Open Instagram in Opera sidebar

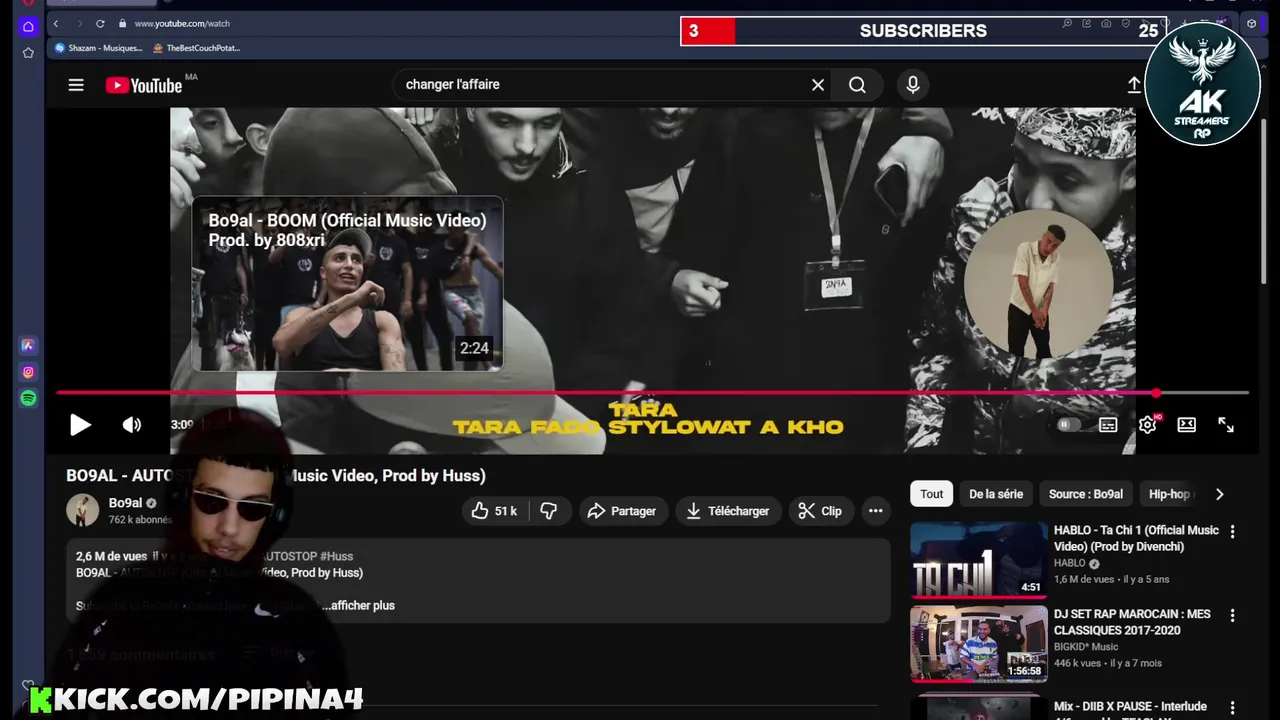tap(28, 372)
